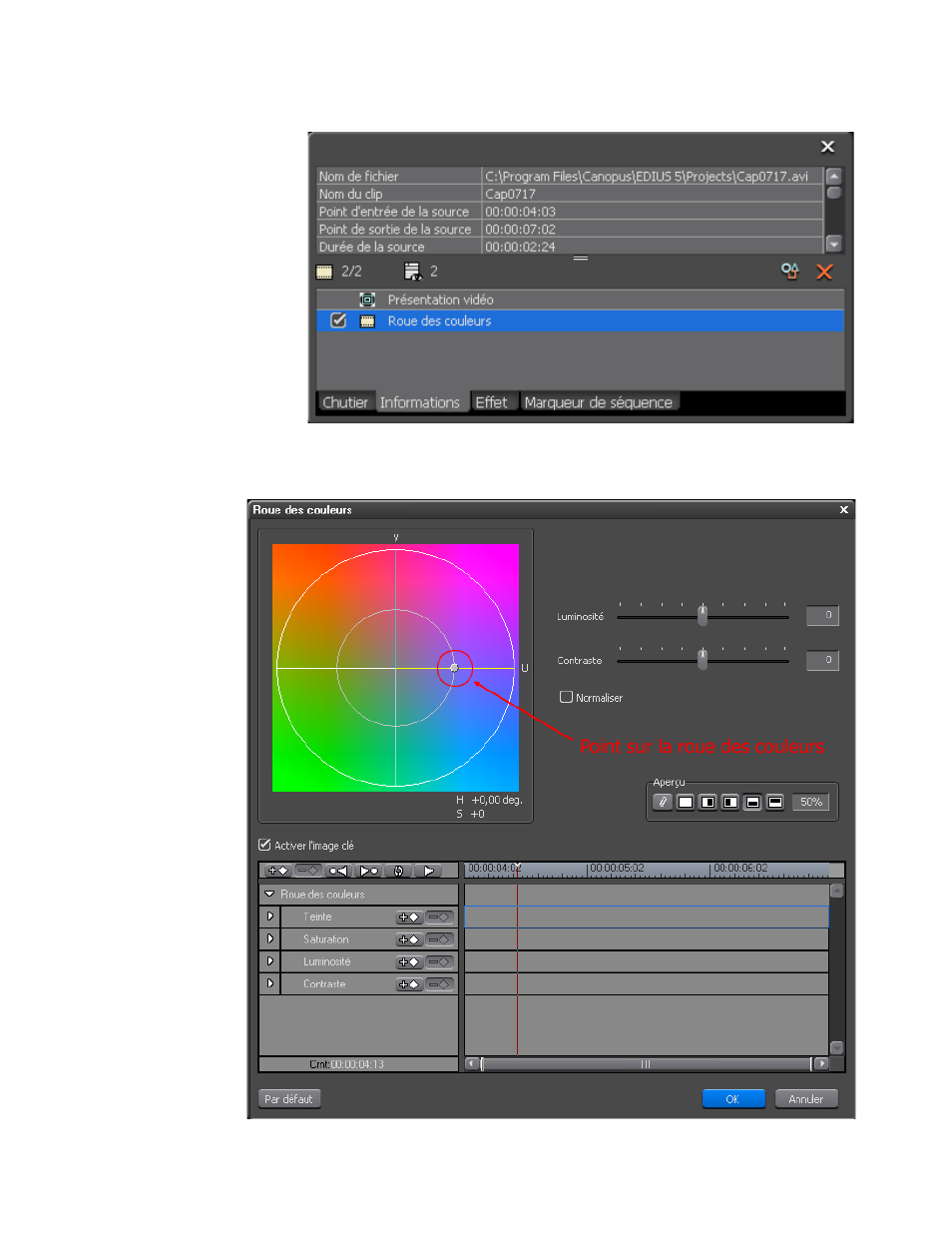Click the keyframe timeline scroll-down arrow
952x1233 pixels.
point(837,1048)
